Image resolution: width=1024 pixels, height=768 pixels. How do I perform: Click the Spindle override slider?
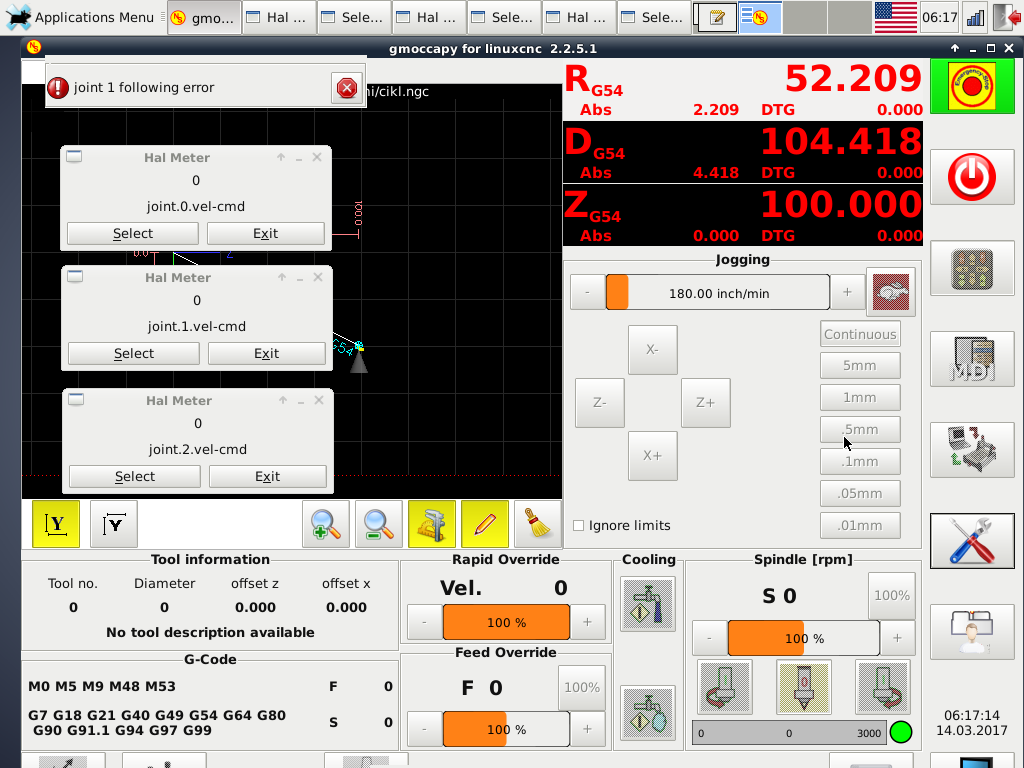point(804,638)
